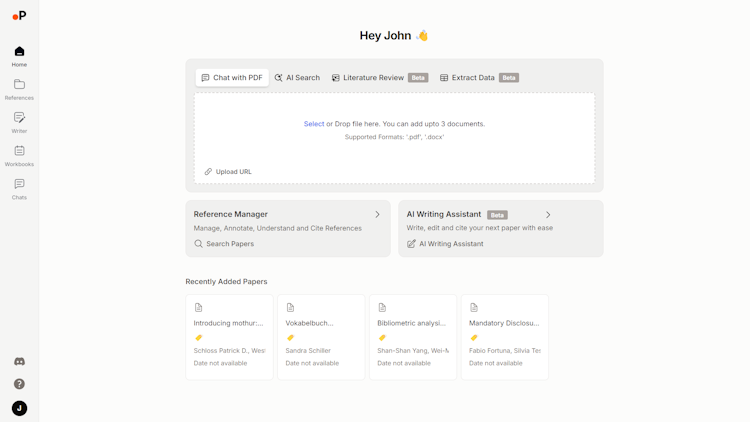Open the Discord community icon
The image size is (750, 422).
click(x=19, y=362)
